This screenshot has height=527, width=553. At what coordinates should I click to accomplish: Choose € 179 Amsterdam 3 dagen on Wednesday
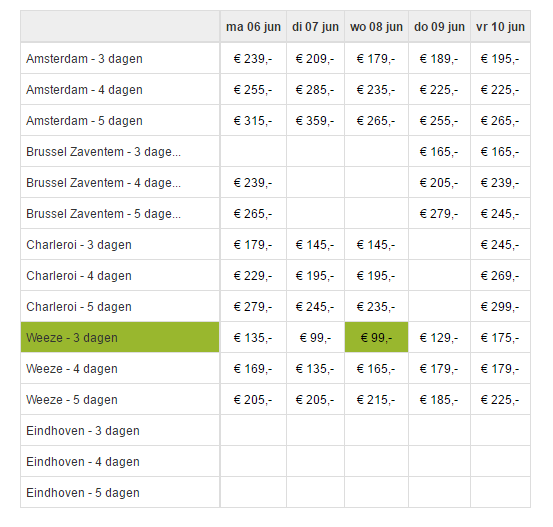click(376, 59)
